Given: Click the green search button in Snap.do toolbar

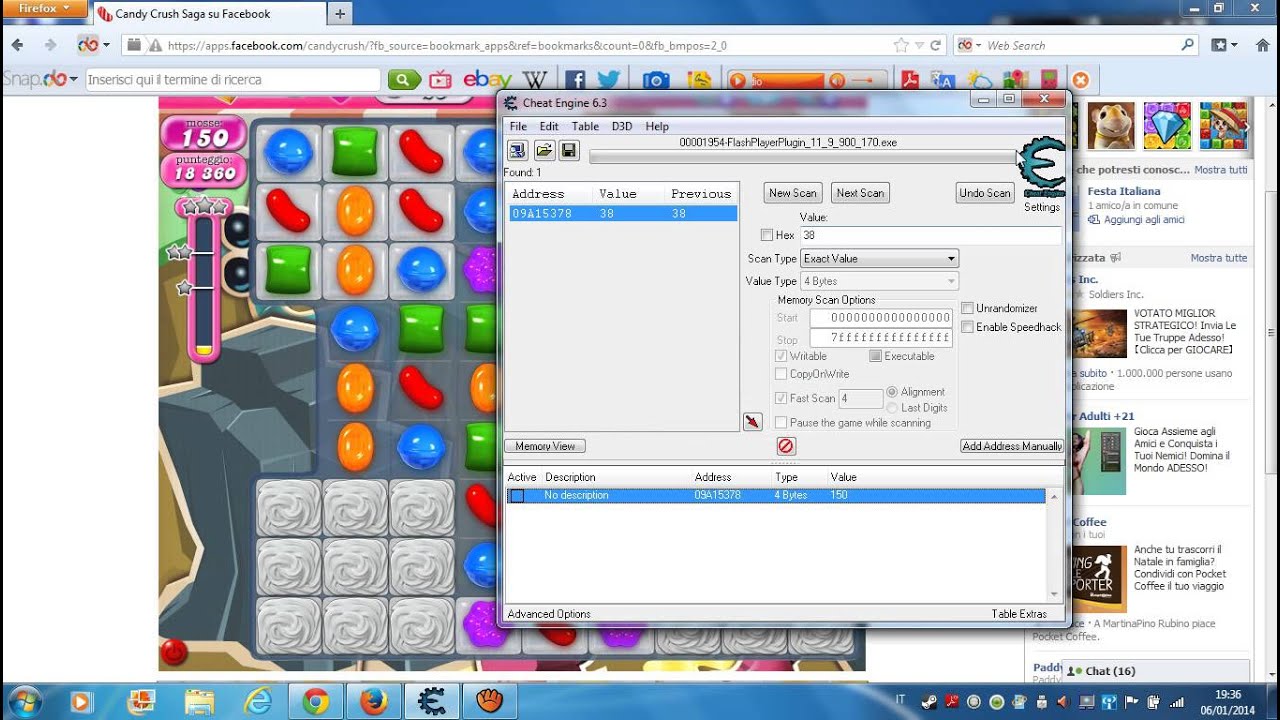Looking at the screenshot, I should tap(404, 80).
